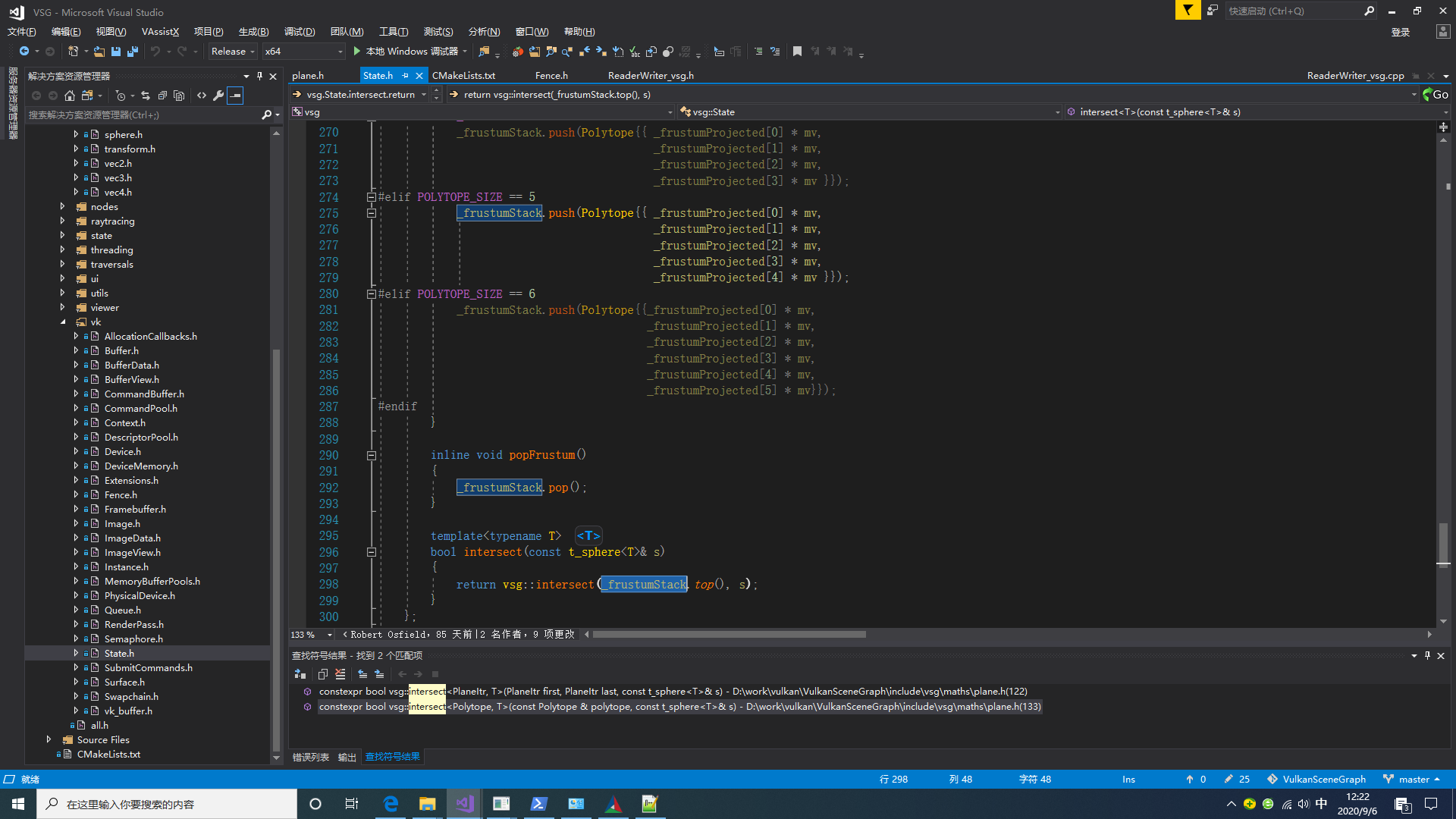The height and width of the screenshot is (819, 1456).
Task: Click the notifications flag icon
Action: point(1188,11)
